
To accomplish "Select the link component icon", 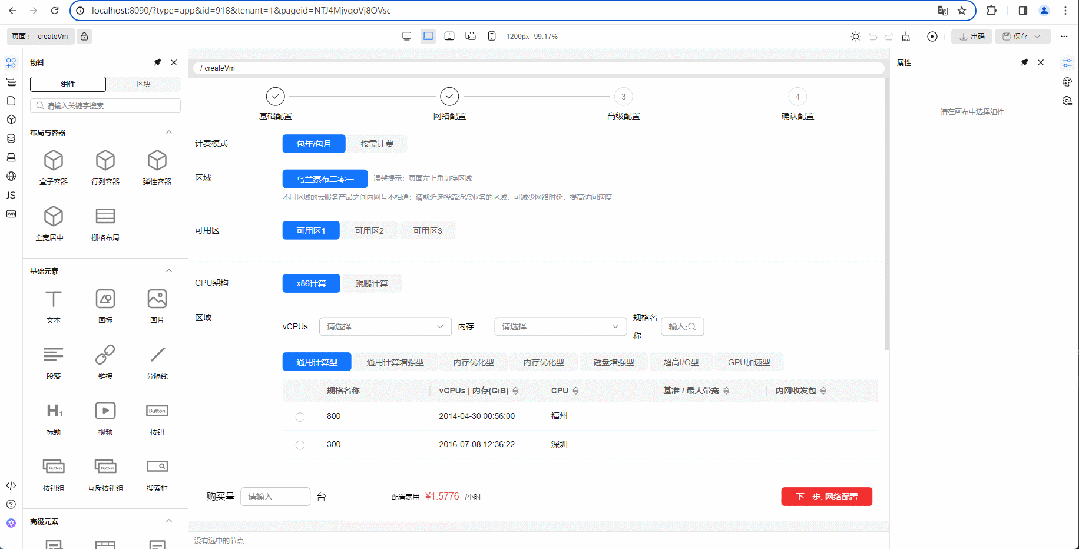I will (105, 355).
